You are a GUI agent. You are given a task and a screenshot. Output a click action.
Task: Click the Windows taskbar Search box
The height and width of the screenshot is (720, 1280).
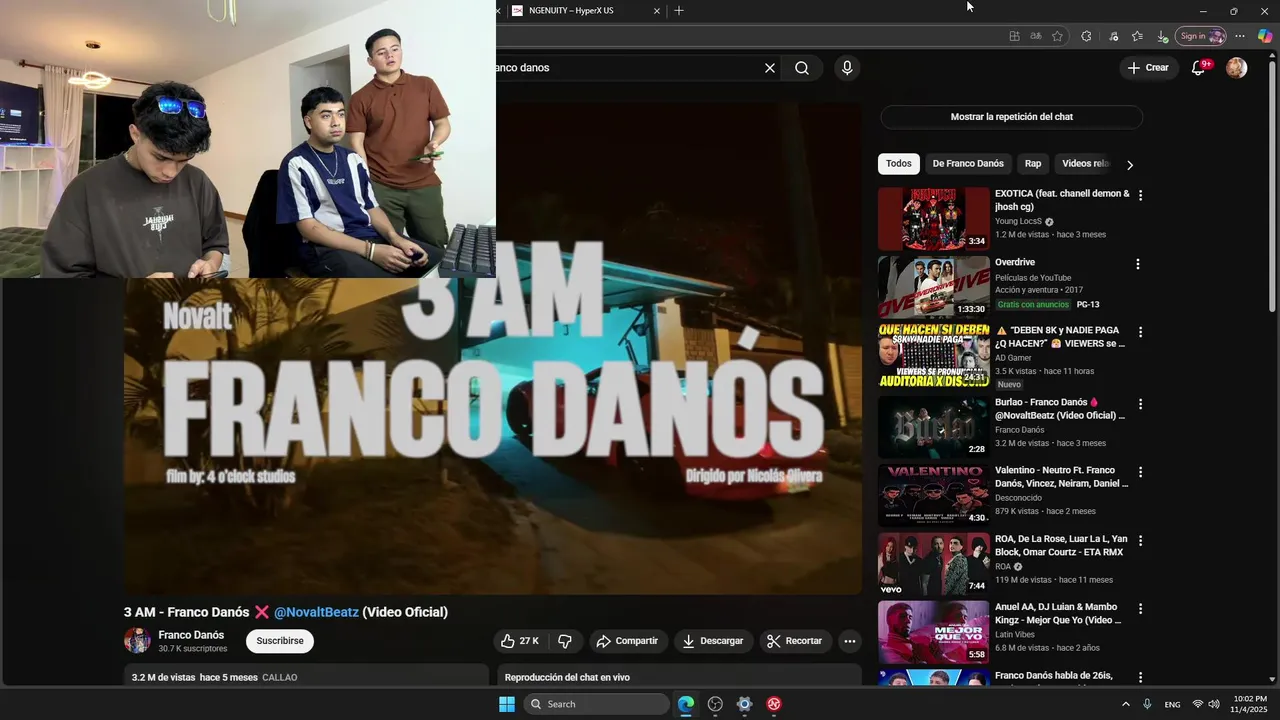[596, 704]
